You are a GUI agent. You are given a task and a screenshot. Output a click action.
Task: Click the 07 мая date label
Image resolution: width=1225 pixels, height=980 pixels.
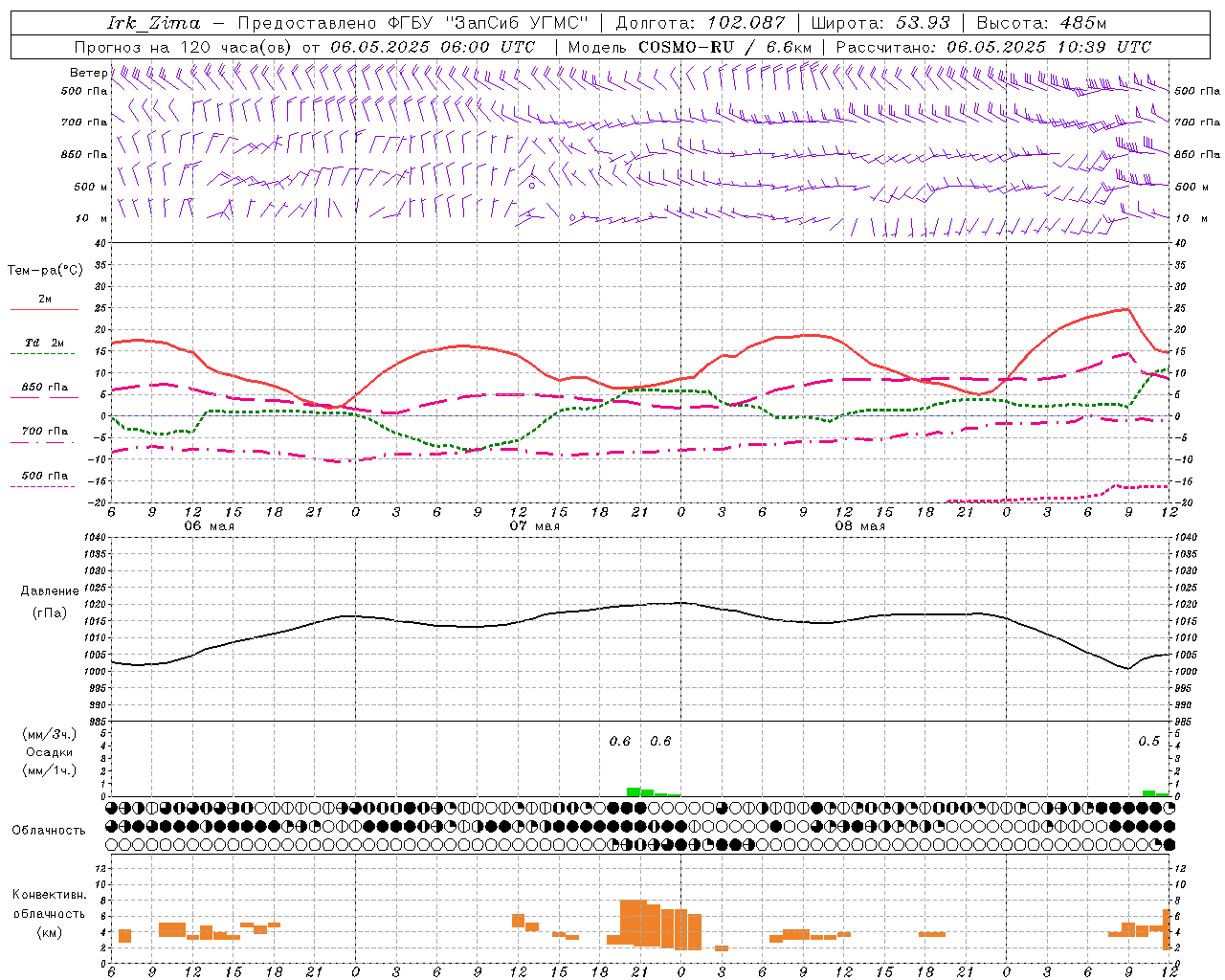tap(534, 526)
